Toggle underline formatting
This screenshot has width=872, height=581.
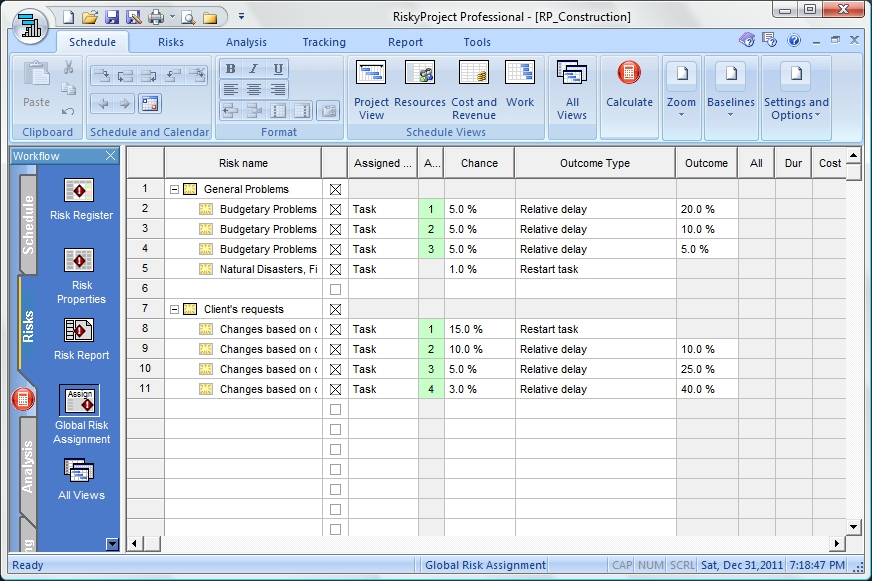278,68
